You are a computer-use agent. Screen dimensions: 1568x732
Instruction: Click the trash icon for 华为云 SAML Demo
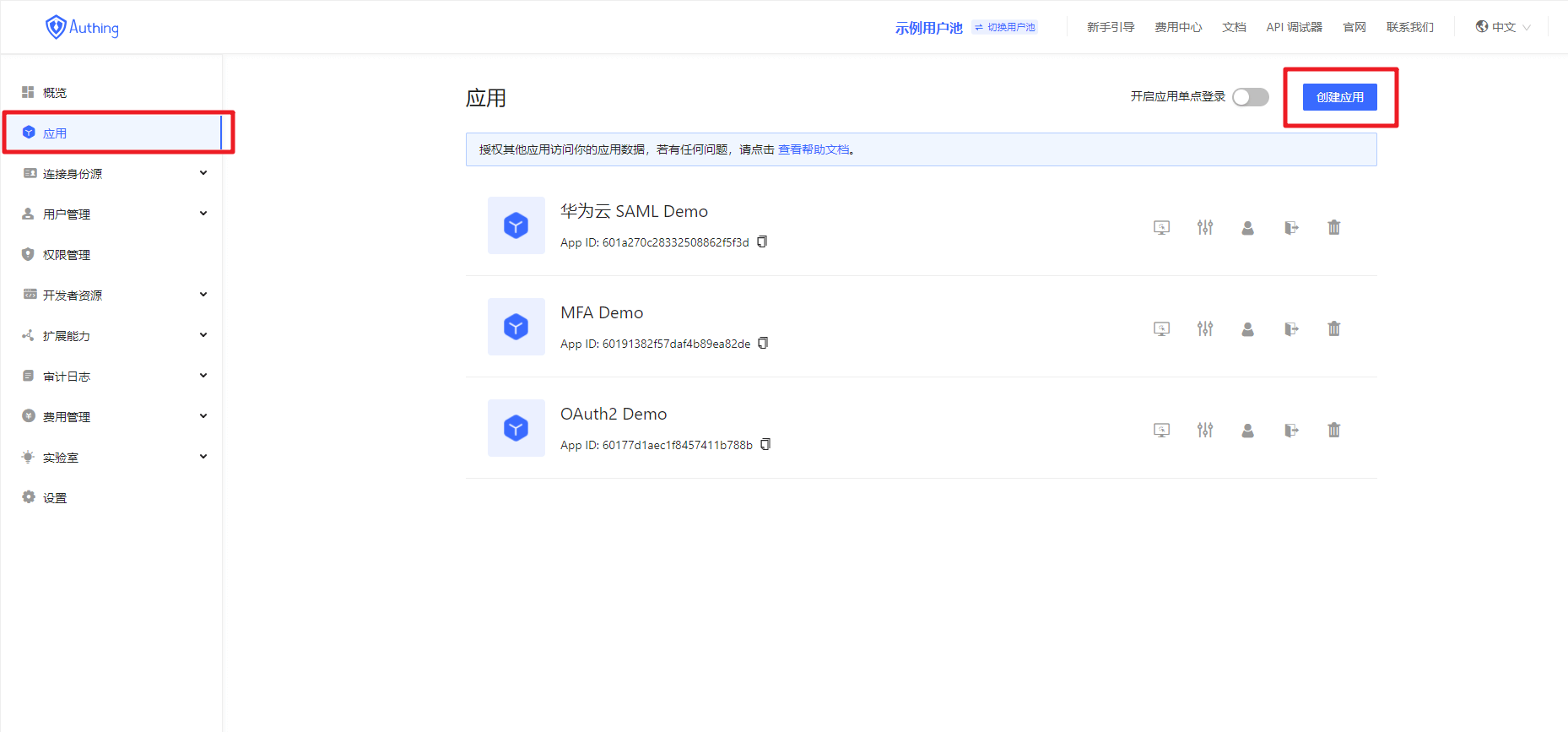pyautogui.click(x=1333, y=227)
